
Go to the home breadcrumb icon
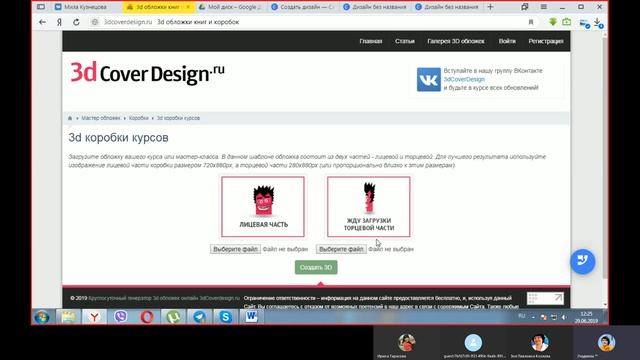pyautogui.click(x=70, y=118)
